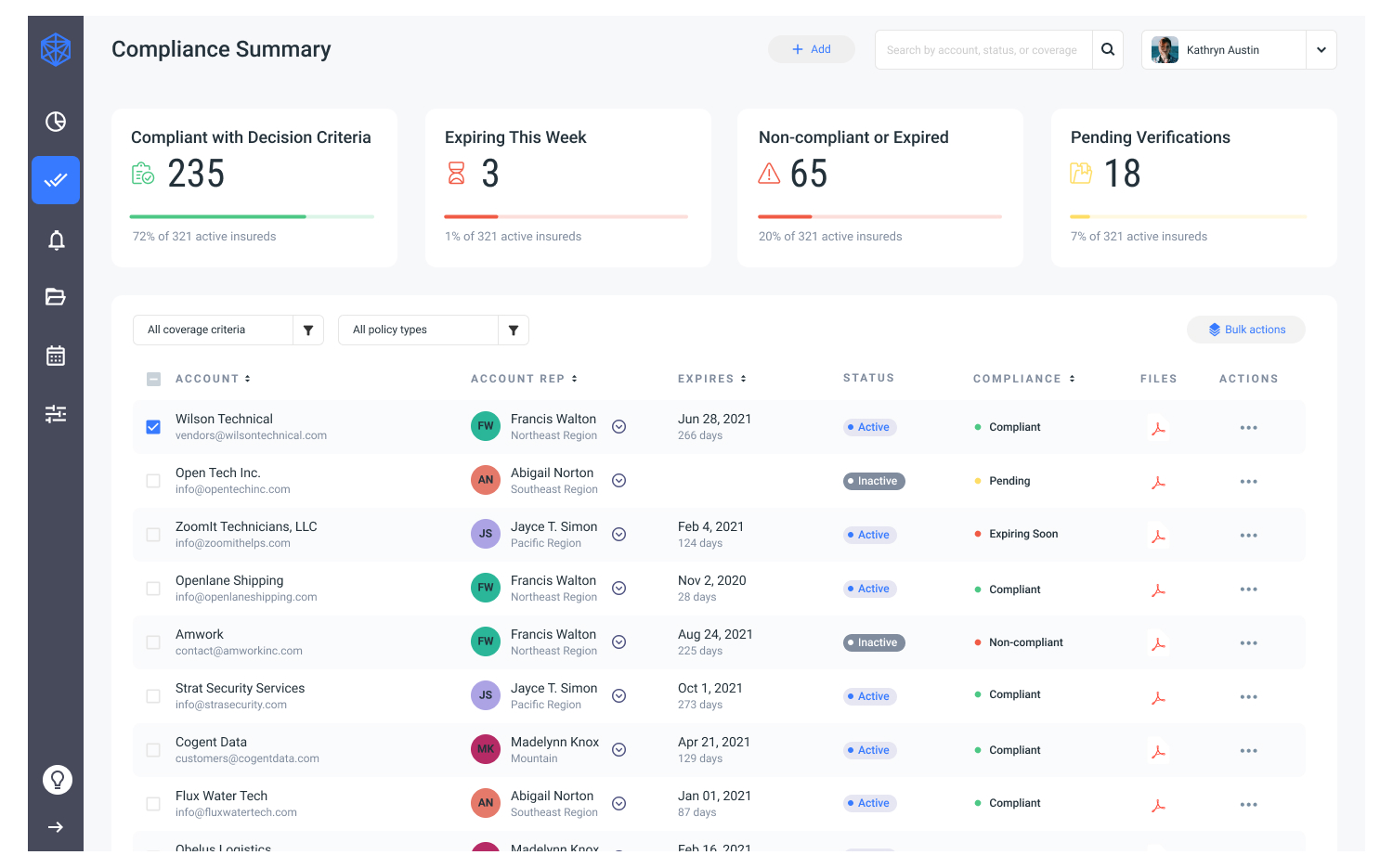Click the search magnifier icon
Viewport: 1393px width, 868px height.
[x=1108, y=50]
